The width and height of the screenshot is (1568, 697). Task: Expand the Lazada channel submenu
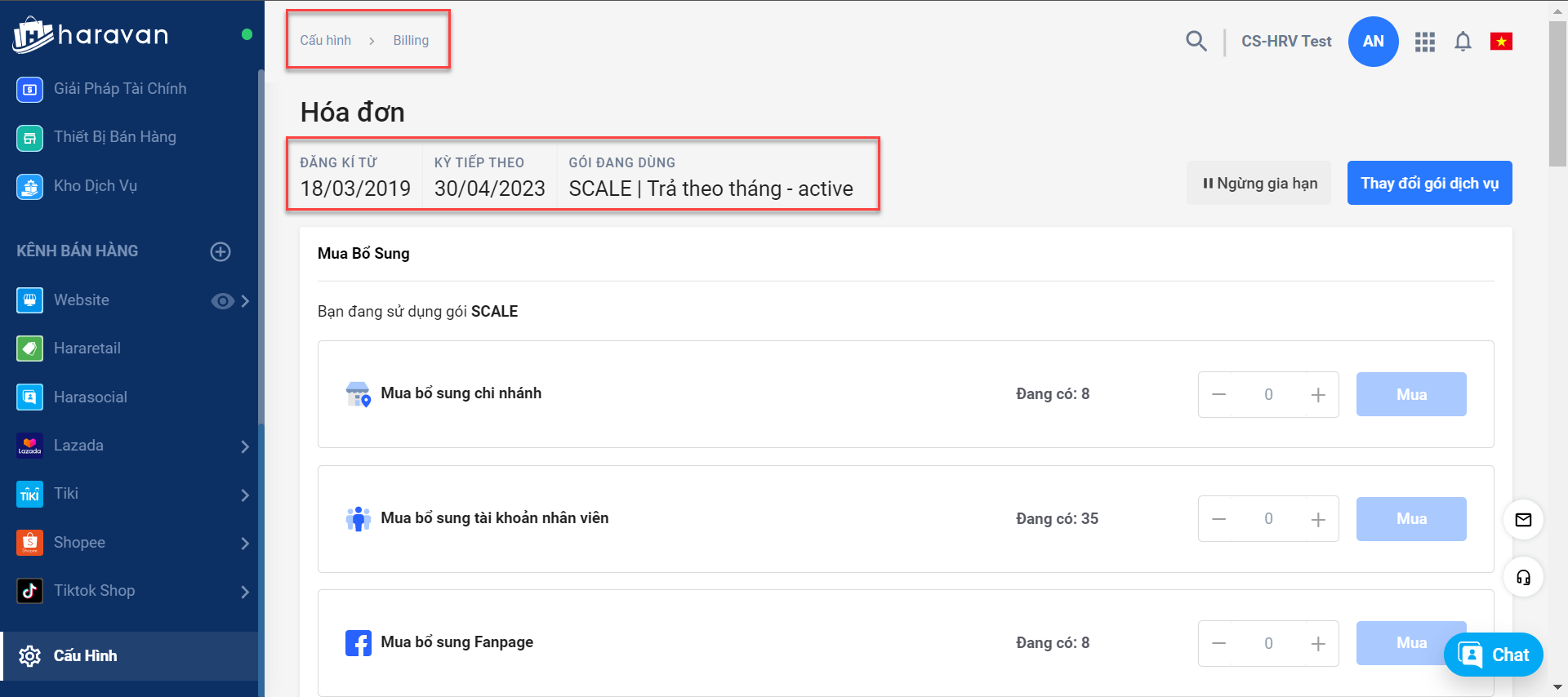pyautogui.click(x=245, y=446)
